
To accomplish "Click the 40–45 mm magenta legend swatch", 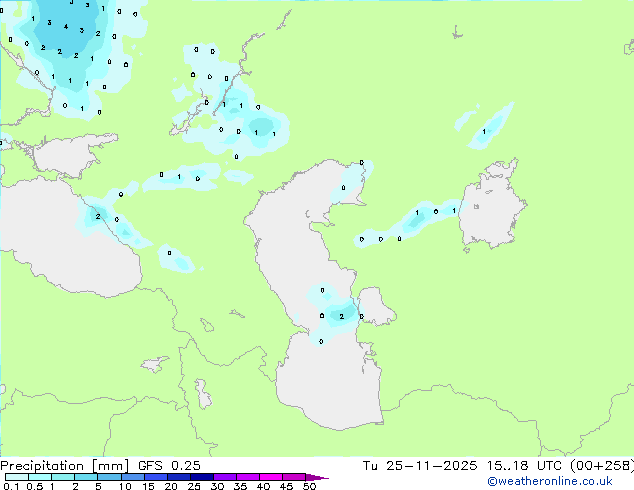I will (x=271, y=477).
